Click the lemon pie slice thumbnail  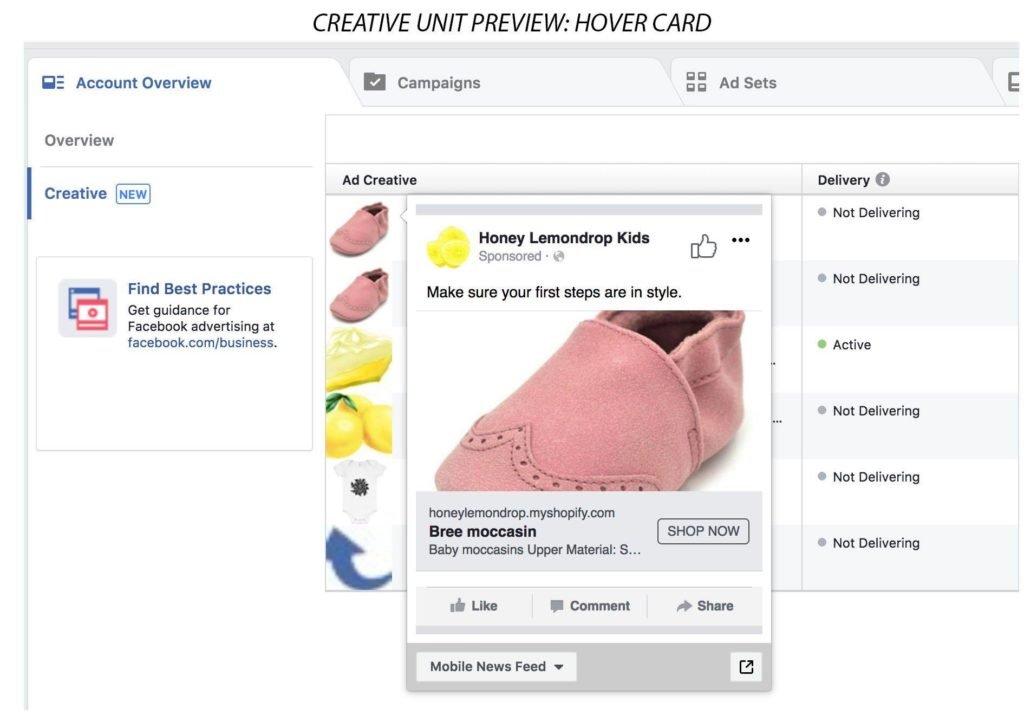coord(360,360)
